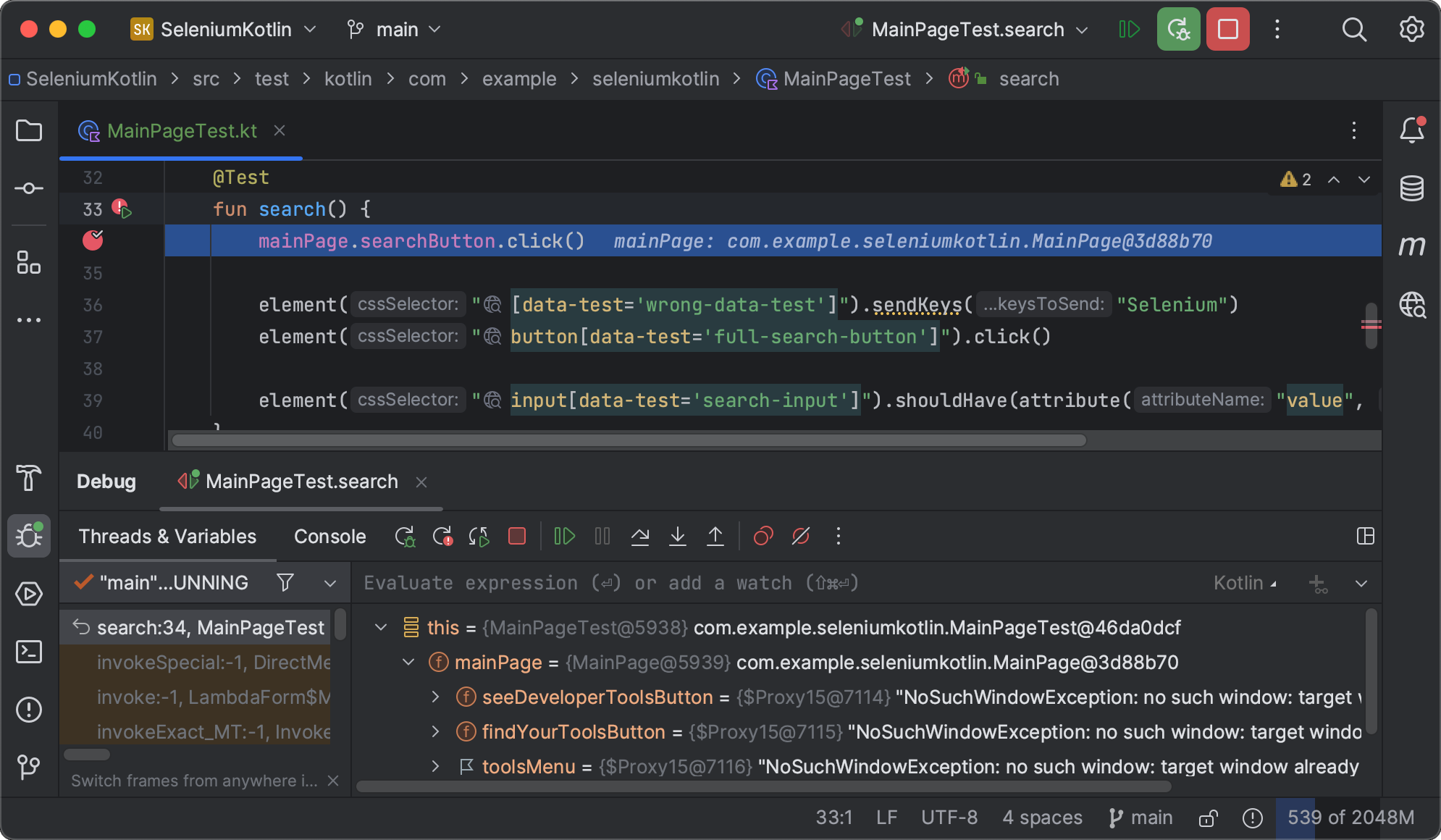This screenshot has width=1441, height=840.
Task: Click the 539 of 2048M memory indicator
Action: coord(1349,817)
